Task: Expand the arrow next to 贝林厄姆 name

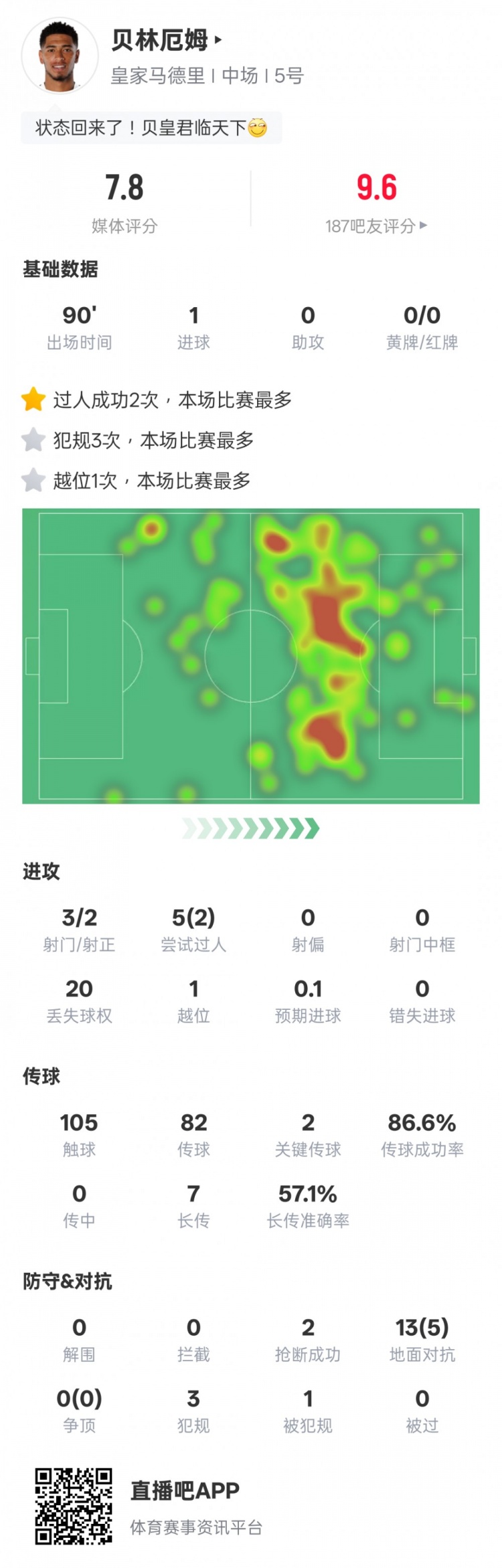Action: point(218,40)
